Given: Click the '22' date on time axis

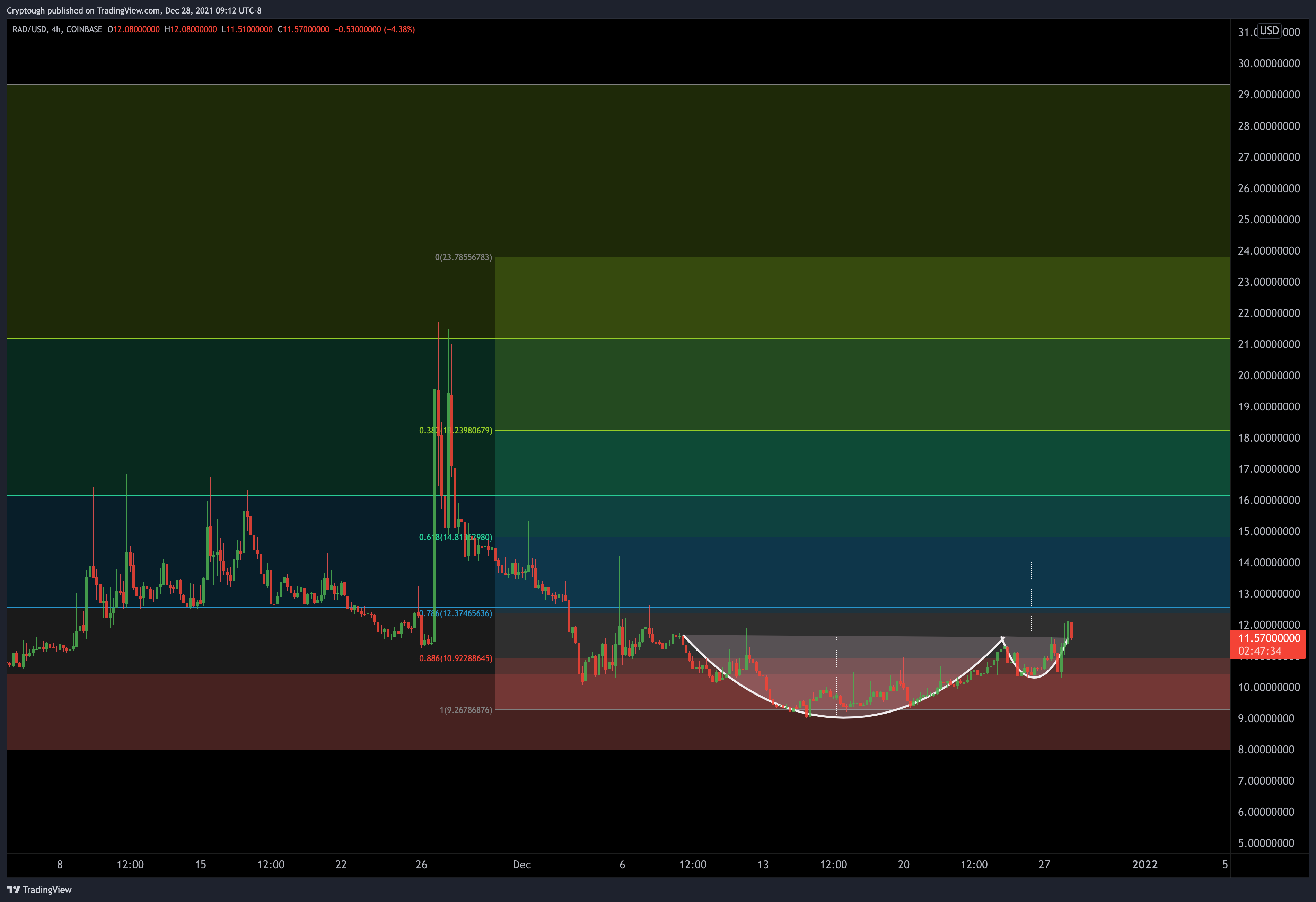Looking at the screenshot, I should pyautogui.click(x=341, y=865).
